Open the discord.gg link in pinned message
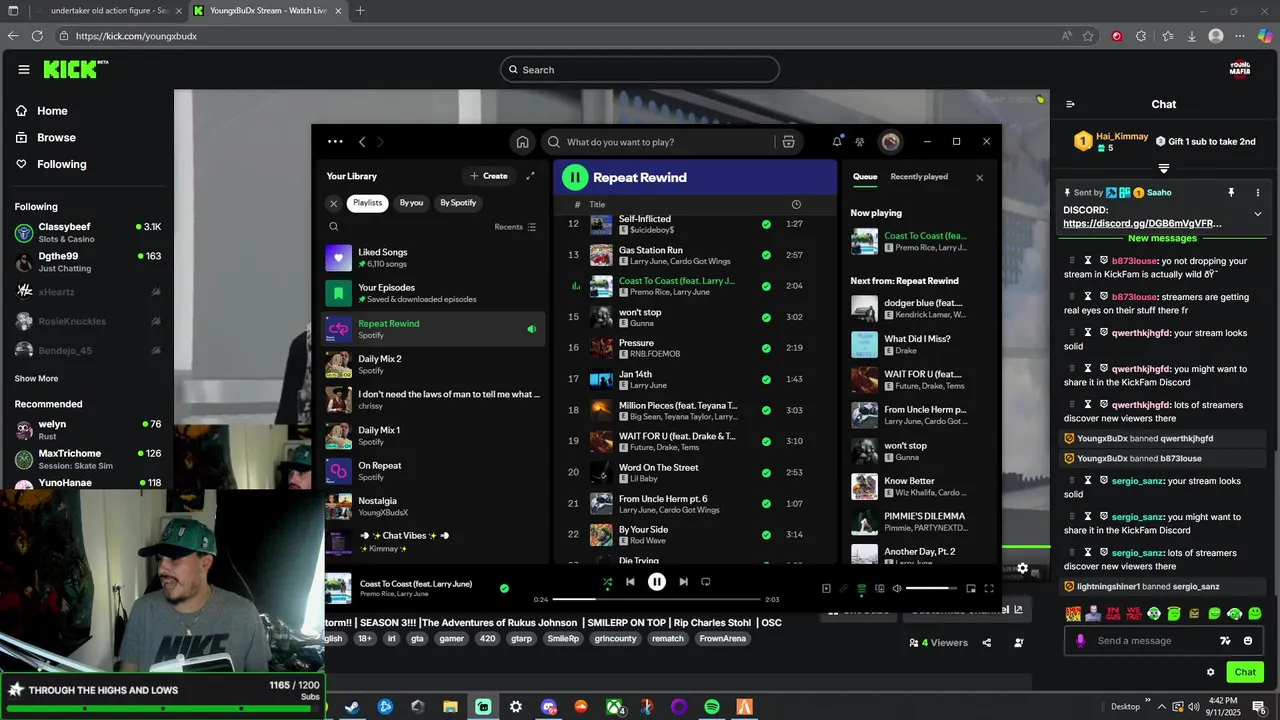The width and height of the screenshot is (1280, 720). 1142,224
